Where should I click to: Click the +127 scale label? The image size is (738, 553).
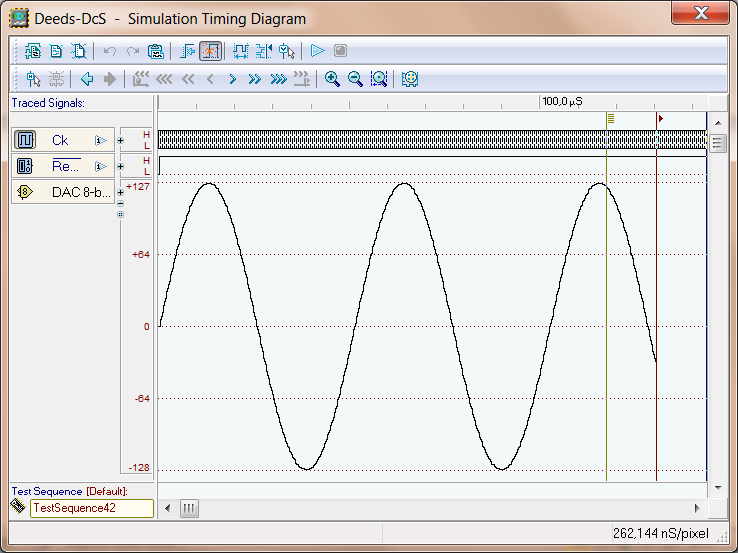[x=138, y=186]
